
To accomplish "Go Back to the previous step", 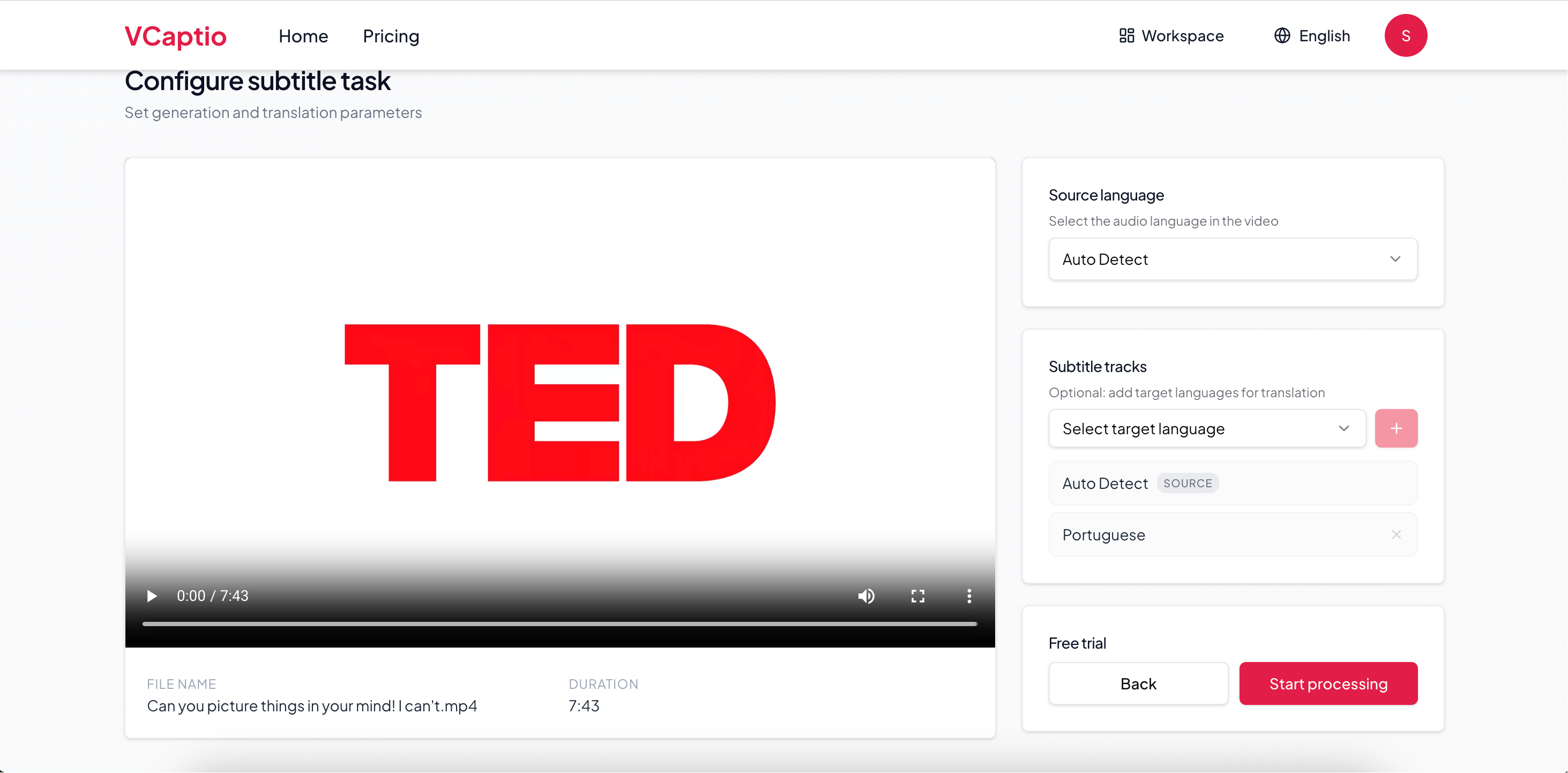I will click(x=1138, y=683).
